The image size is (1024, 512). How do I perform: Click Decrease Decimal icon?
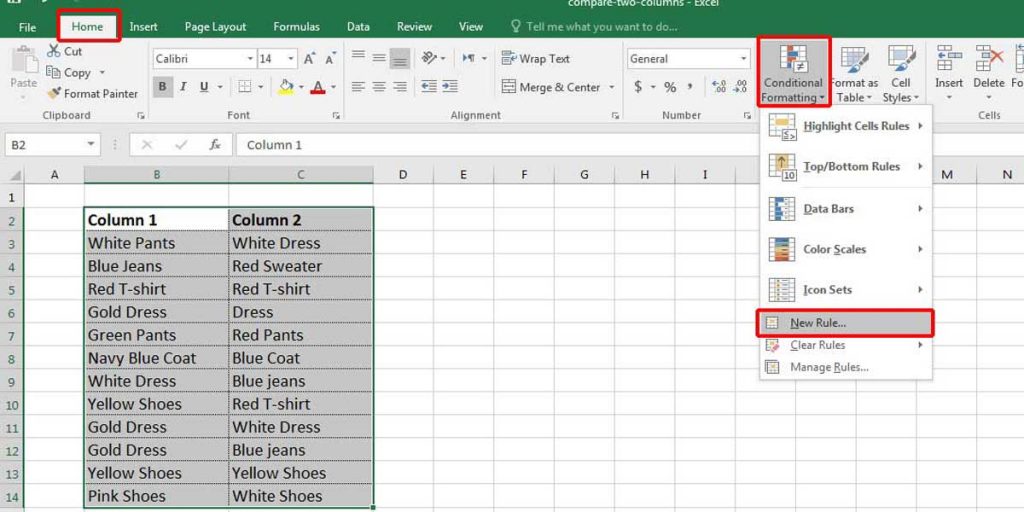[741, 87]
